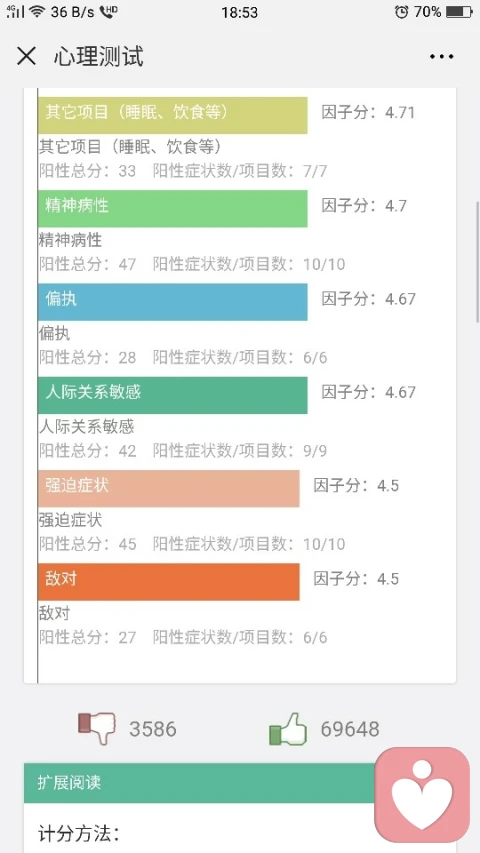
Task: Select the yellow 其它项目 factor bar
Action: 173,115
